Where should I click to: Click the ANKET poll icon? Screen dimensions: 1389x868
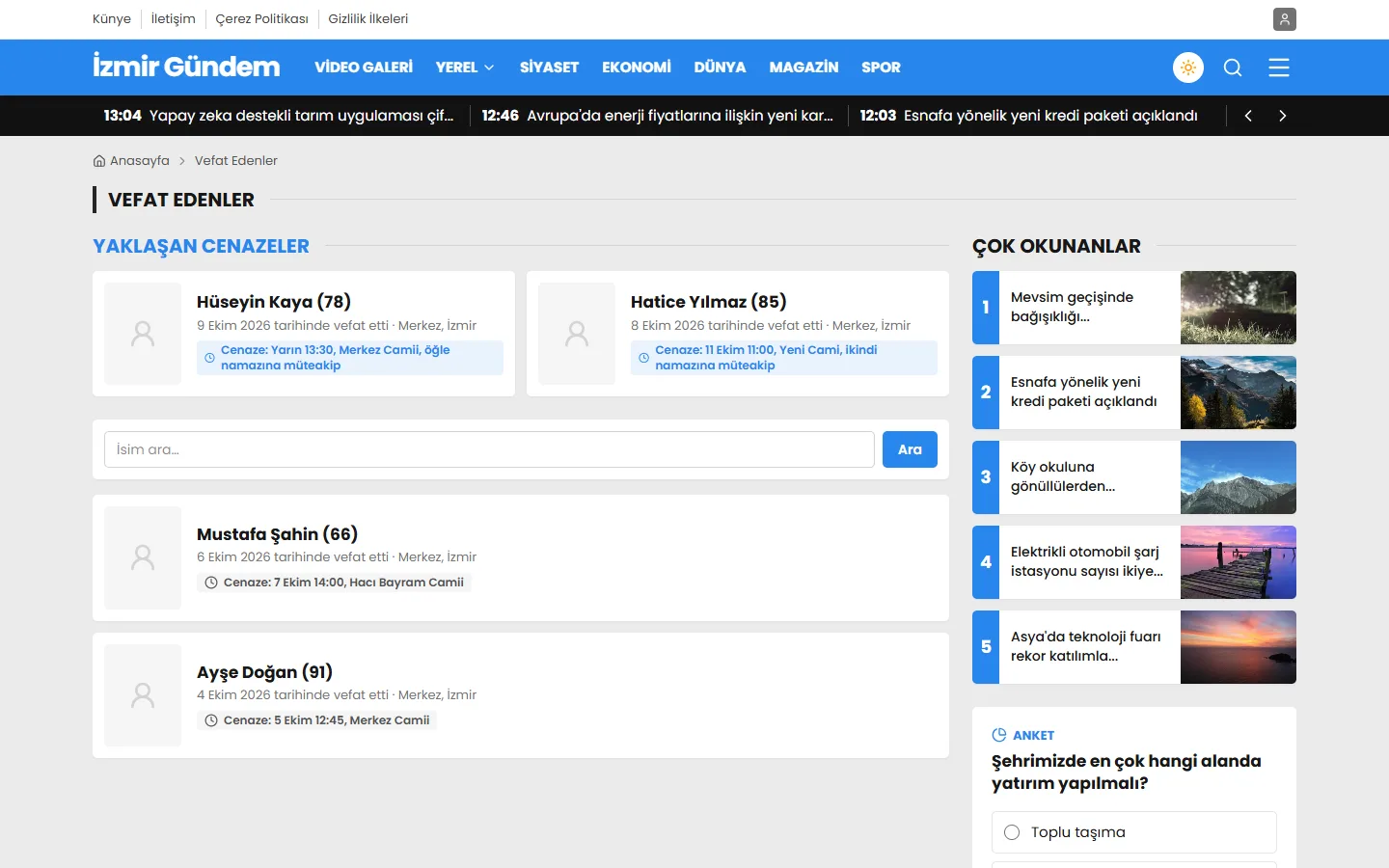click(999, 735)
